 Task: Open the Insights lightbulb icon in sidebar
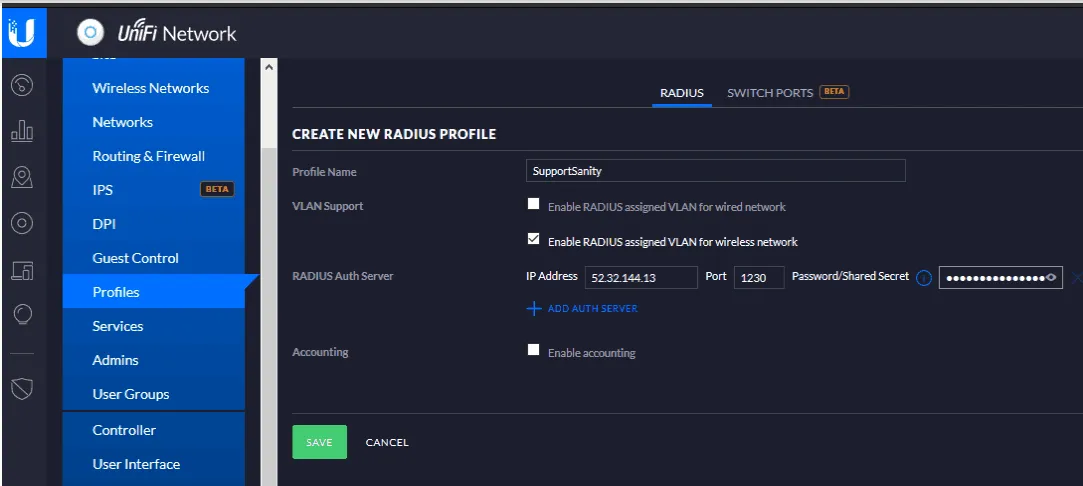coord(23,315)
